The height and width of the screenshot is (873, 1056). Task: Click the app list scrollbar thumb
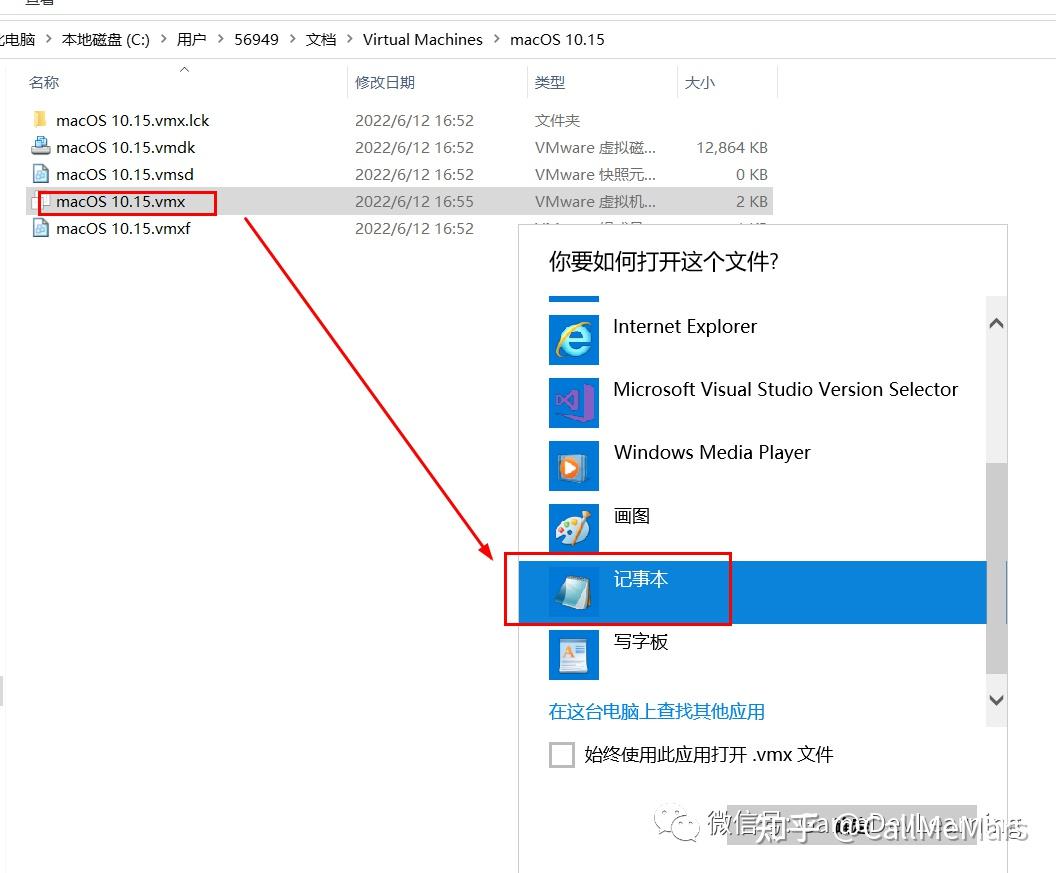click(996, 568)
